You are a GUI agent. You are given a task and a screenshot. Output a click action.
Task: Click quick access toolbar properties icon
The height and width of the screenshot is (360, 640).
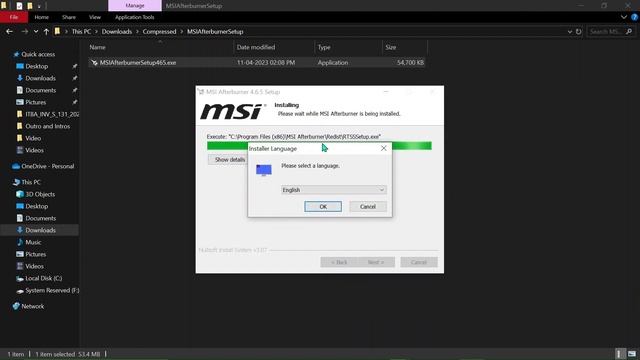pyautogui.click(x=19, y=6)
